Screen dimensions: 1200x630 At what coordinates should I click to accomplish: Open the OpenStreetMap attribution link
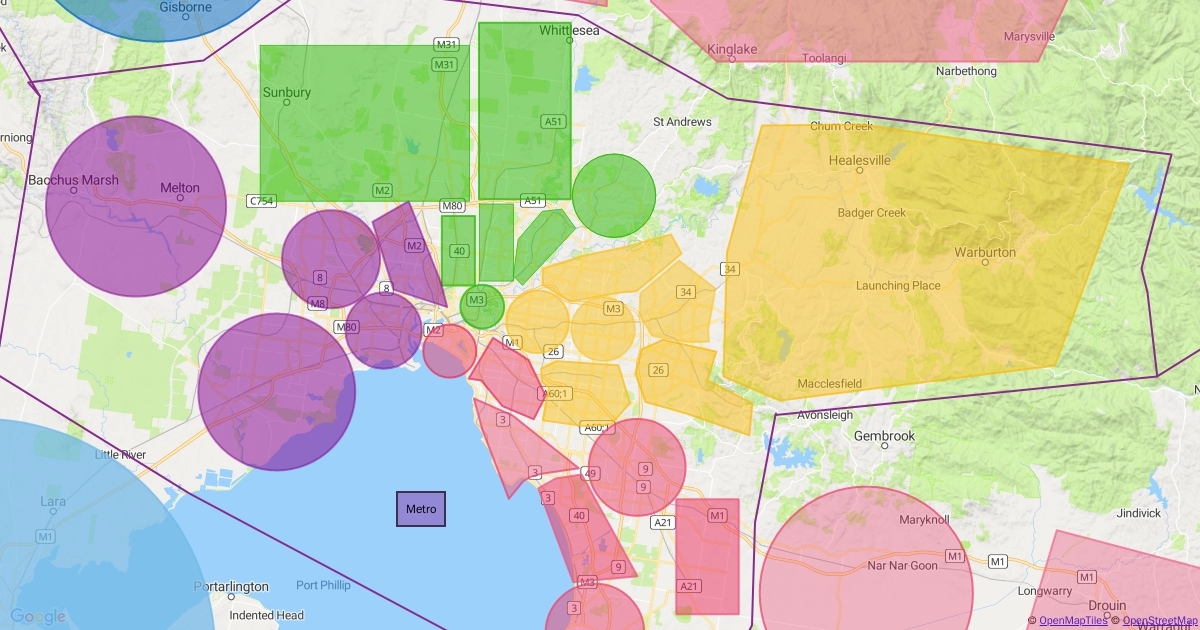[x=1160, y=621]
